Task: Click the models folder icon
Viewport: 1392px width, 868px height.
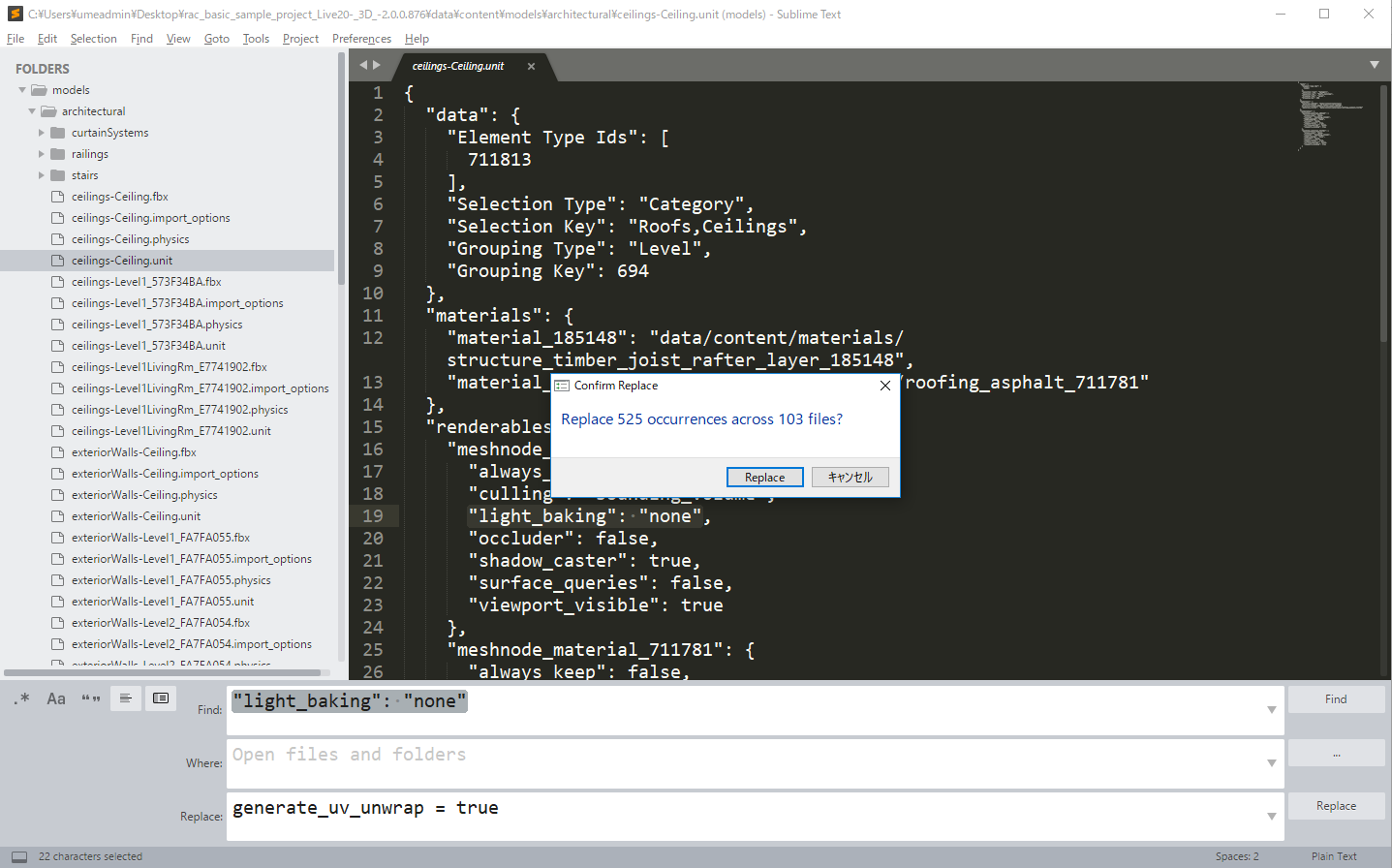Action: [39, 90]
